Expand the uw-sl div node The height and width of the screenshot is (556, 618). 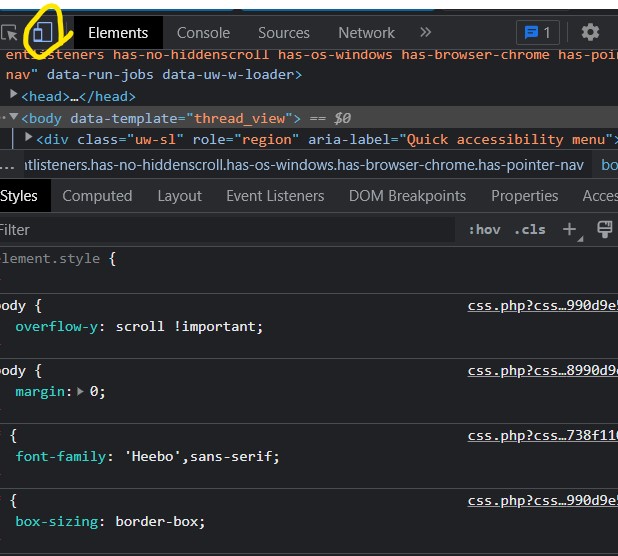[x=29, y=138]
